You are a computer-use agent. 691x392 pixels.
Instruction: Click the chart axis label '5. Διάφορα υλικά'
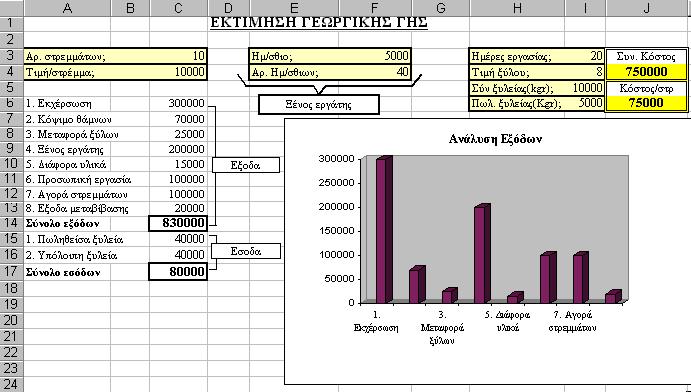[508, 321]
